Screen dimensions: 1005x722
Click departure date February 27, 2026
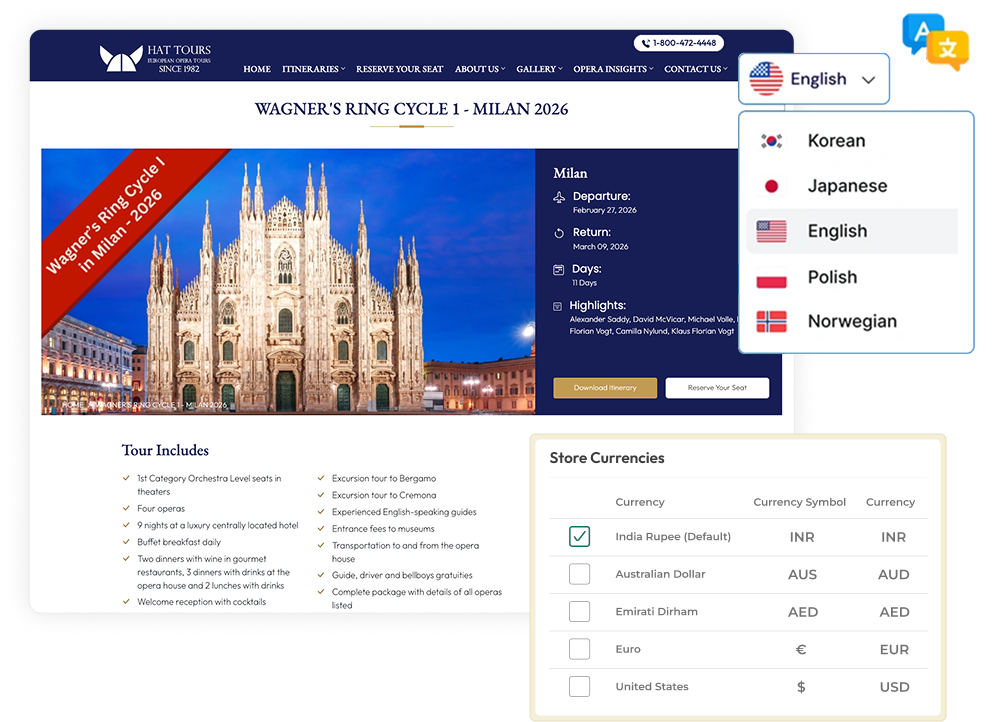click(x=604, y=210)
